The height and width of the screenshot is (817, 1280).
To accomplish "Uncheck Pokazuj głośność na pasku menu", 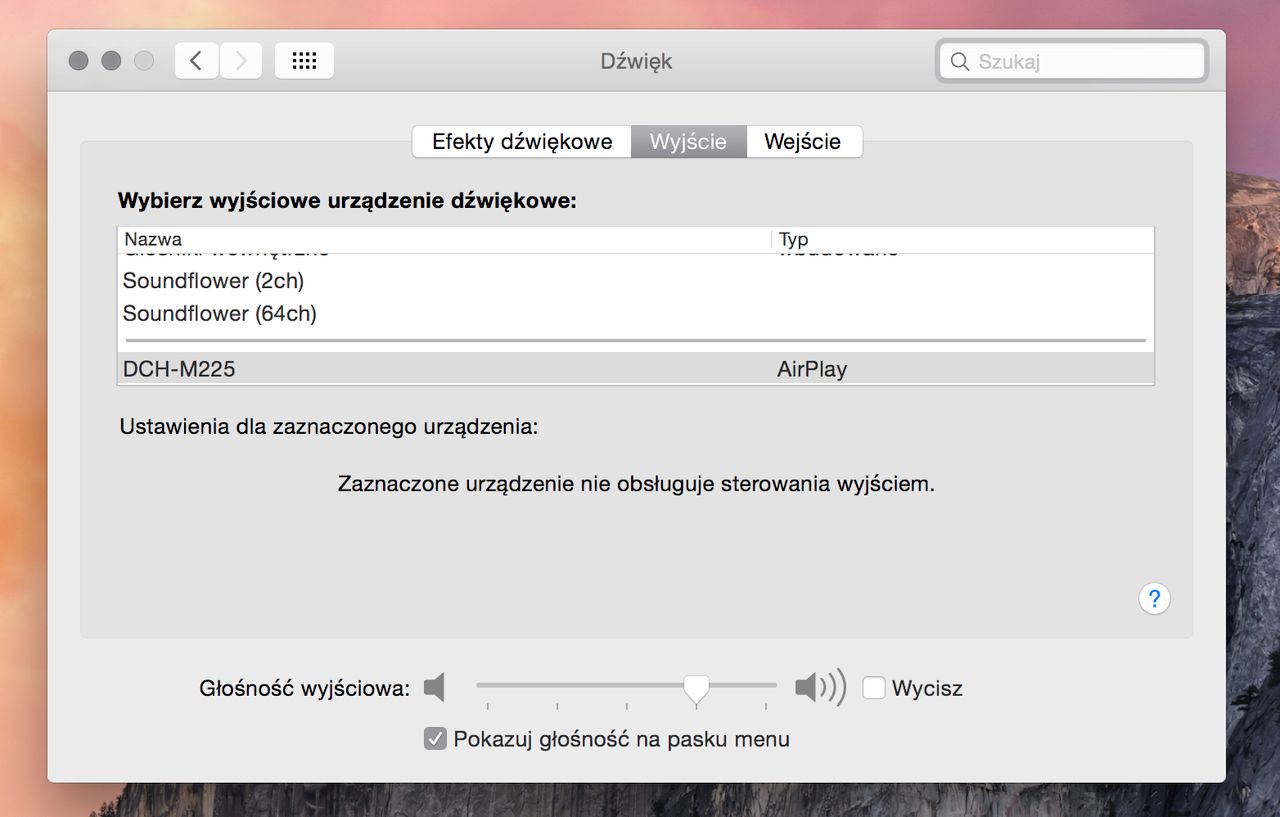I will (x=435, y=739).
